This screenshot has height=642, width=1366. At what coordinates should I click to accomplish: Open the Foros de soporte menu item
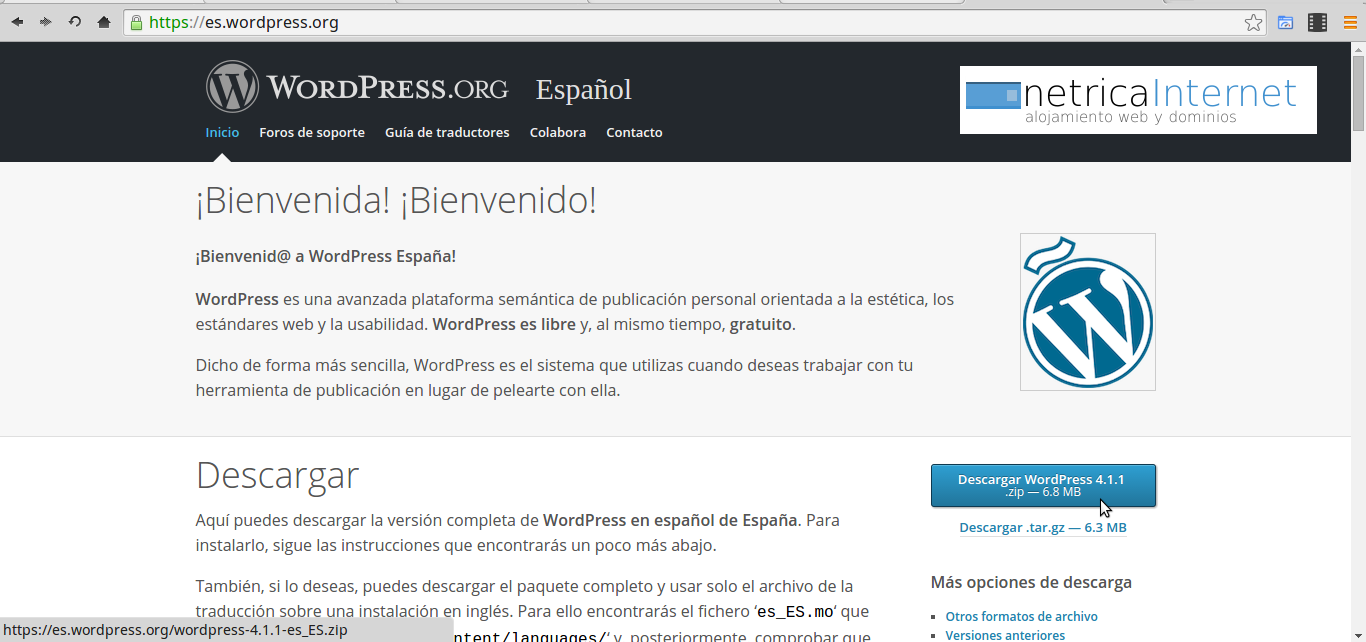[x=312, y=132]
